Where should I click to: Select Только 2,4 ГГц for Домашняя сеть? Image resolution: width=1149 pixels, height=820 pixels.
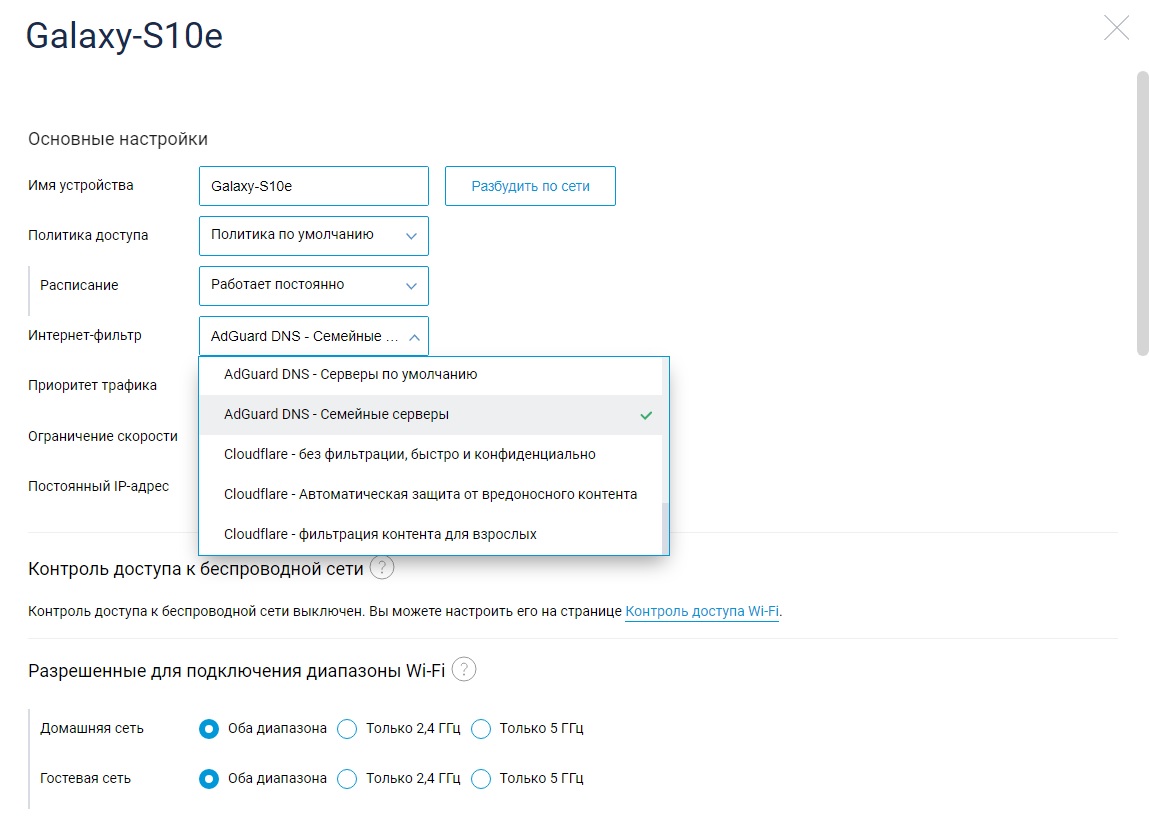347,729
